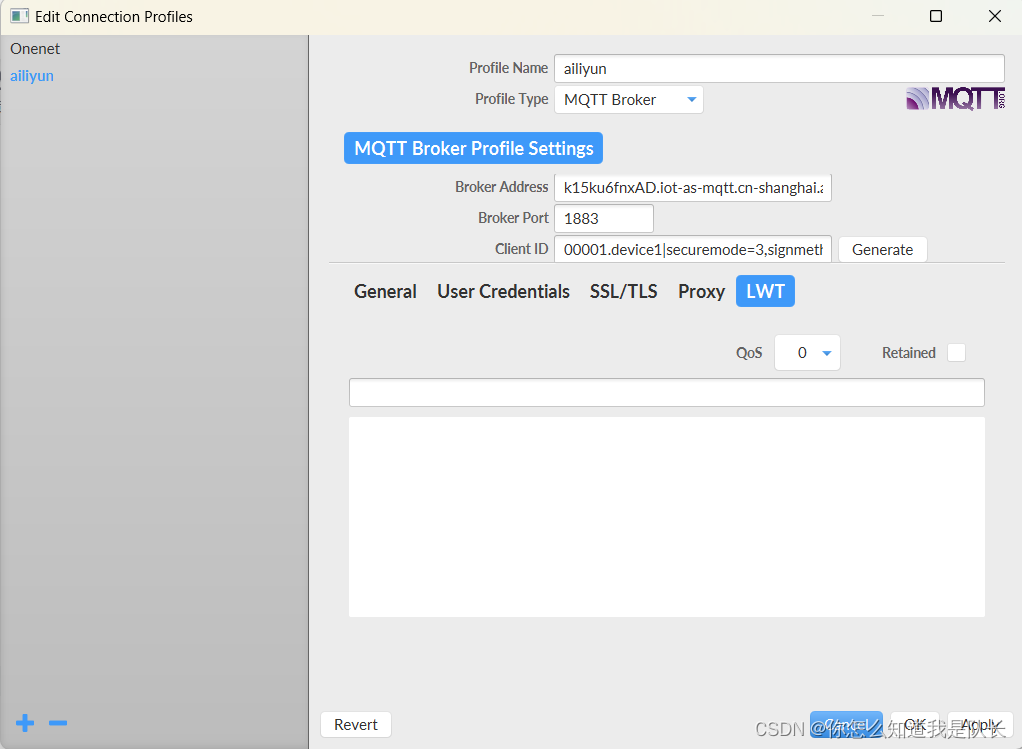The height and width of the screenshot is (749, 1022).
Task: Open the User Credentials tab
Action: point(503,291)
